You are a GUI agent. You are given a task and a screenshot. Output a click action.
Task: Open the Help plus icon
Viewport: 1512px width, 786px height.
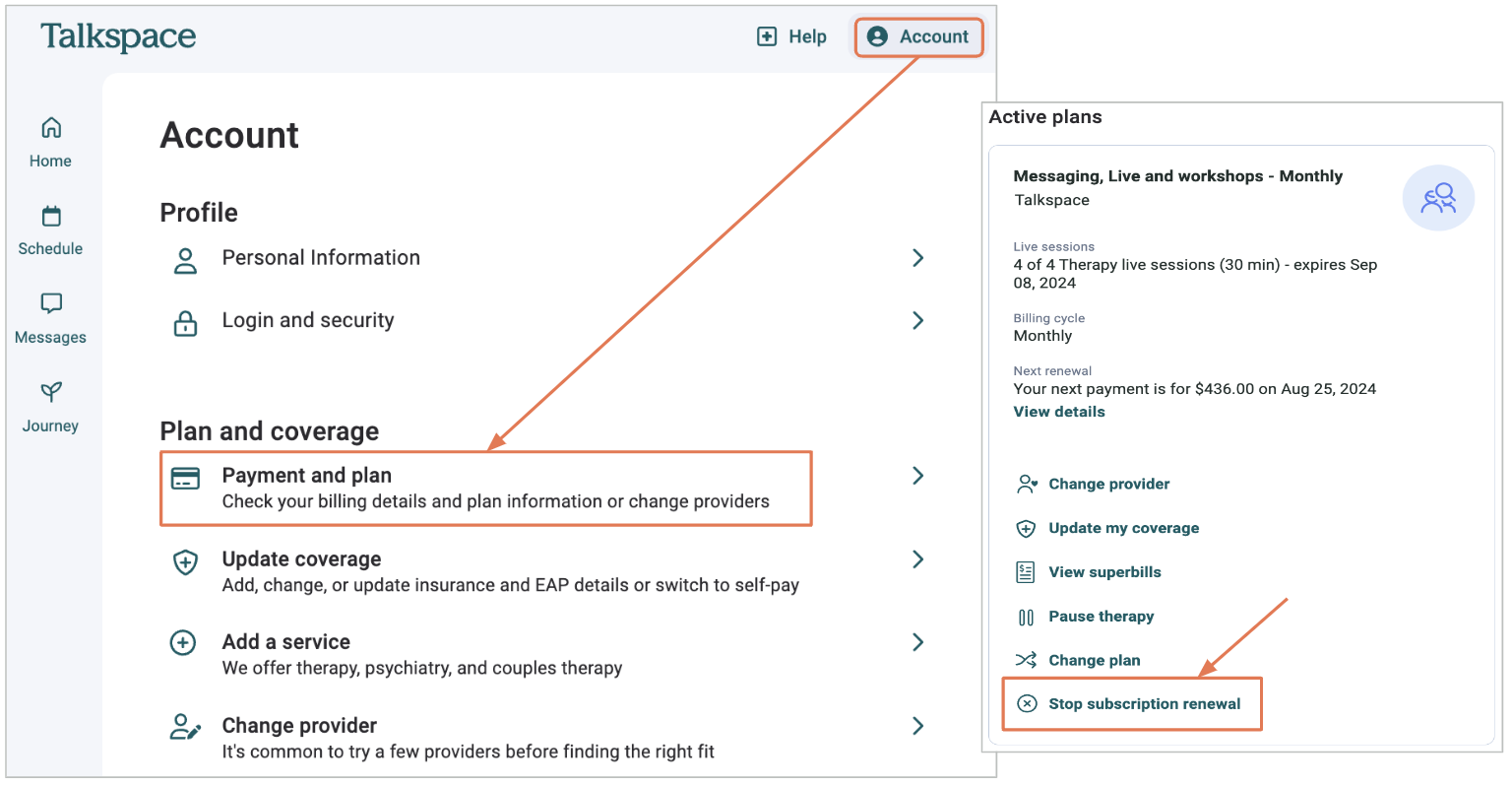(767, 36)
